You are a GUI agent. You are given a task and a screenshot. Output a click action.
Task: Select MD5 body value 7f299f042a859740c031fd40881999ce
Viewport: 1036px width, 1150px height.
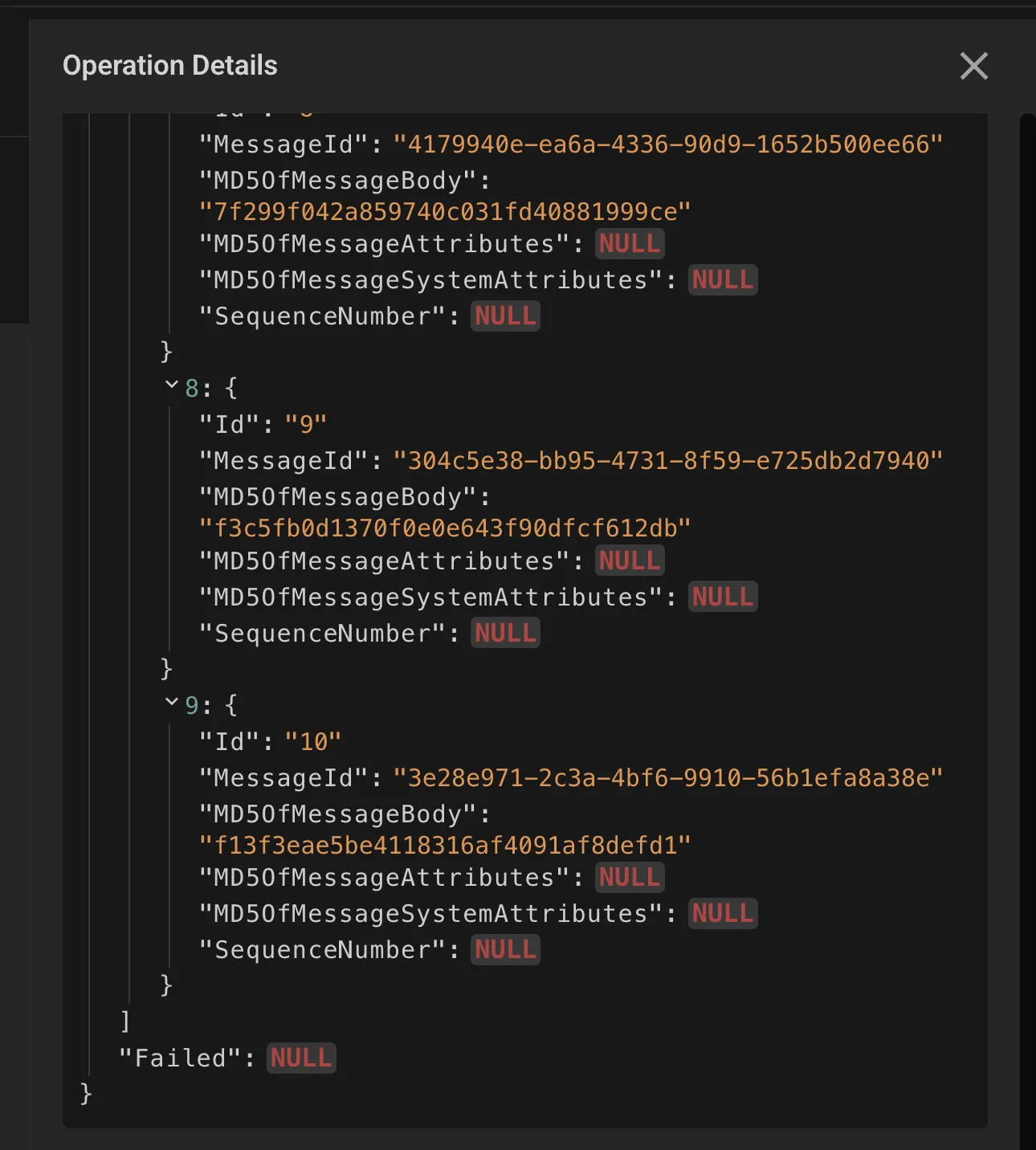coord(445,212)
